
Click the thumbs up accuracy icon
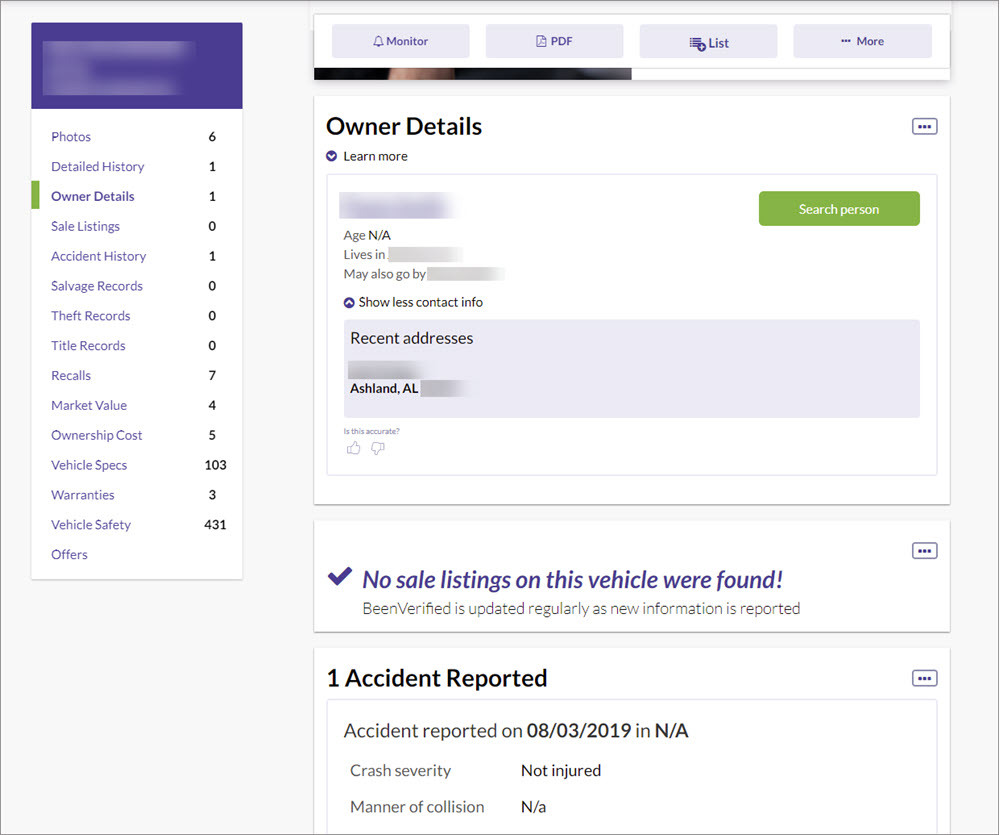click(353, 448)
